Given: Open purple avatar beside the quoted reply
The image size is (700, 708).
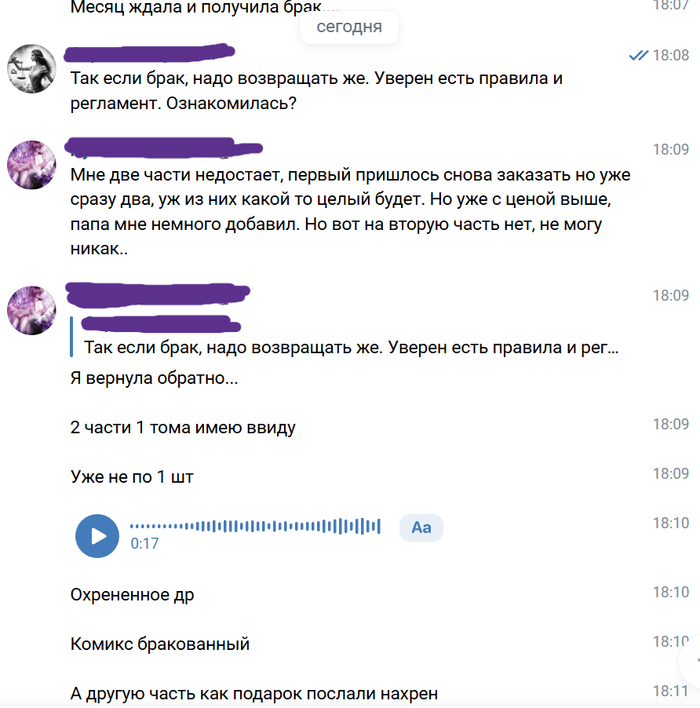Looking at the screenshot, I should pos(32,310).
